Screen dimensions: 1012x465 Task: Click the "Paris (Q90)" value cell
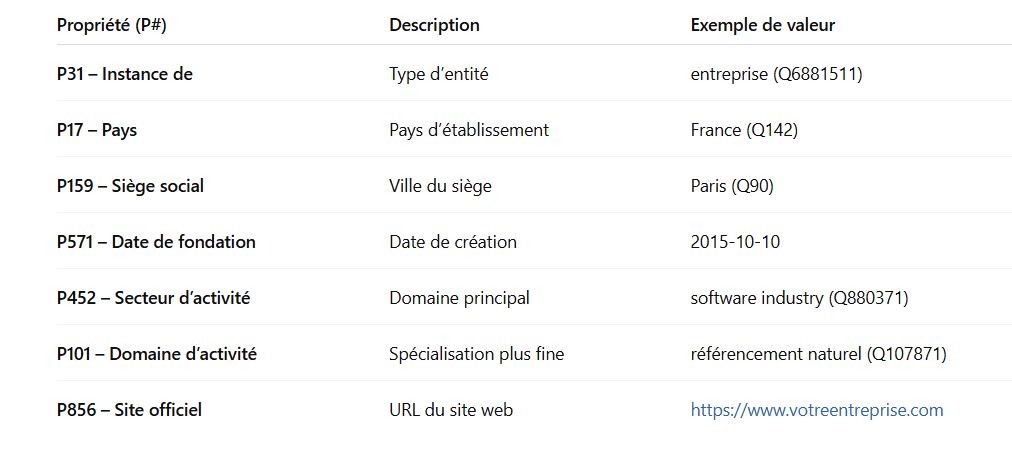[x=732, y=186]
